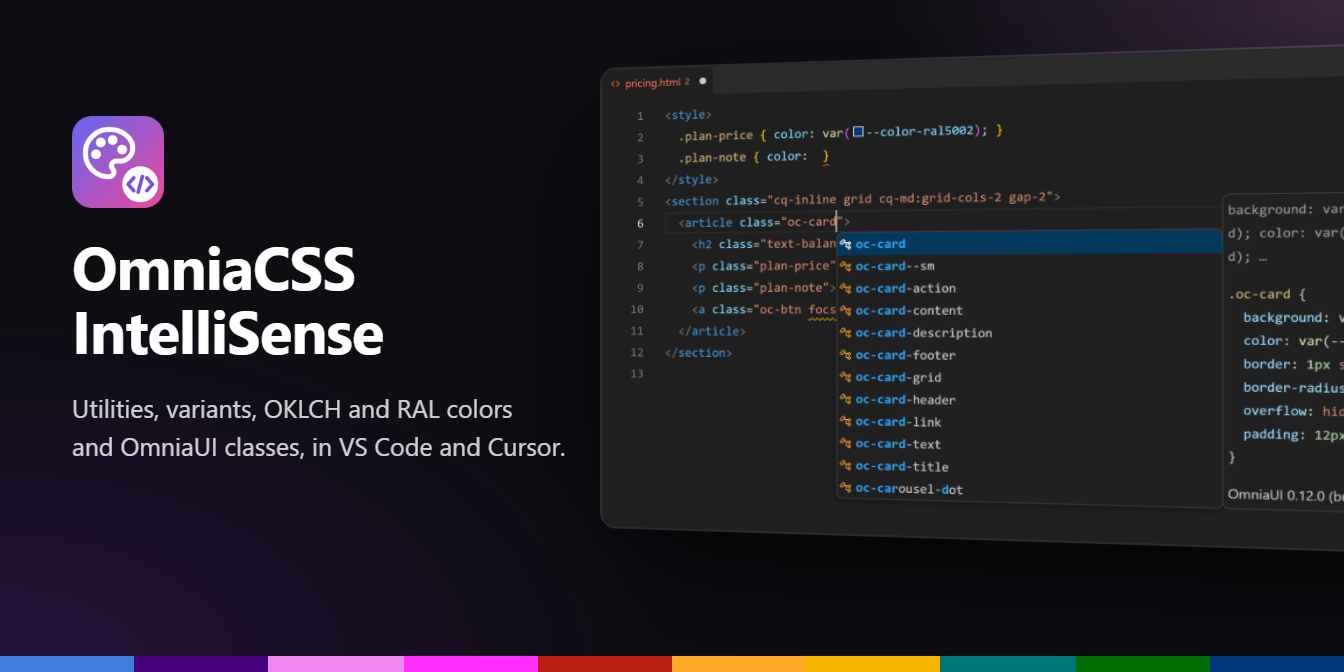Click the OmniaCSS palette logo icon
The height and width of the screenshot is (672, 1344).
[118, 162]
